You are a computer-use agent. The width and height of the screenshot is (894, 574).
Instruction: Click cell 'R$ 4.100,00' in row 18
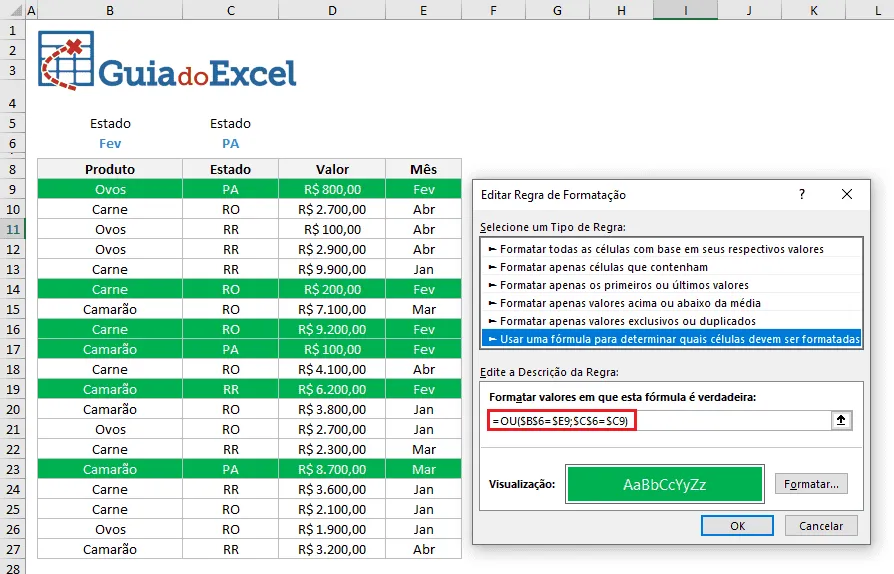click(332, 369)
